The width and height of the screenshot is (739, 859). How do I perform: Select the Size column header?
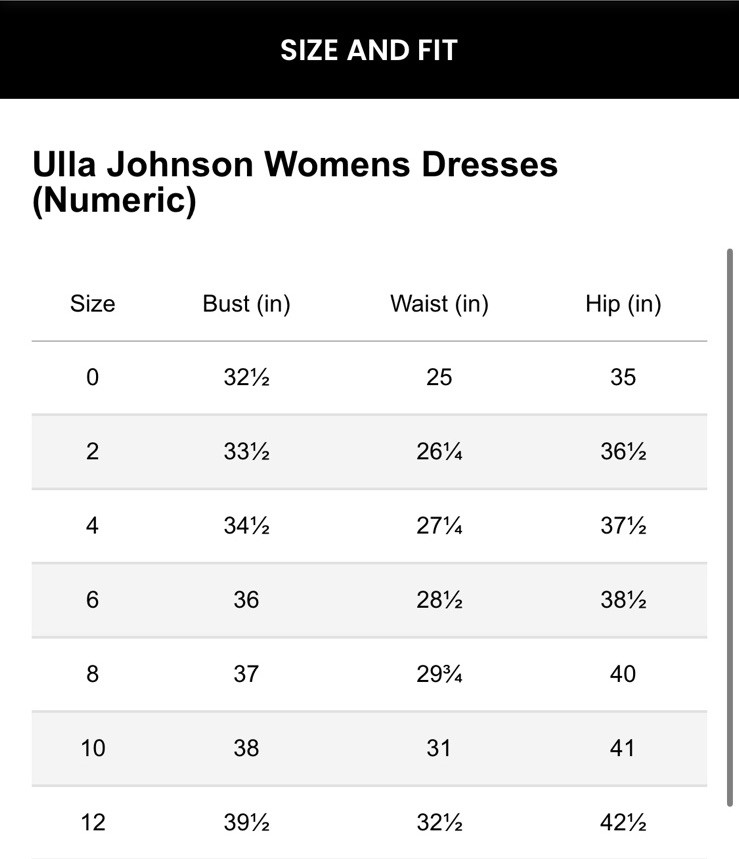pyautogui.click(x=92, y=304)
